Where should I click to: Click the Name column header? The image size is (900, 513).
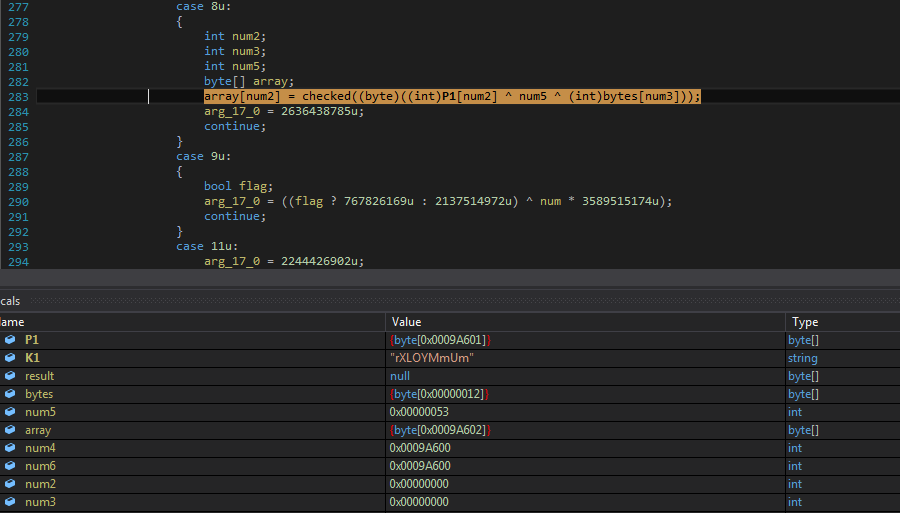point(12,322)
